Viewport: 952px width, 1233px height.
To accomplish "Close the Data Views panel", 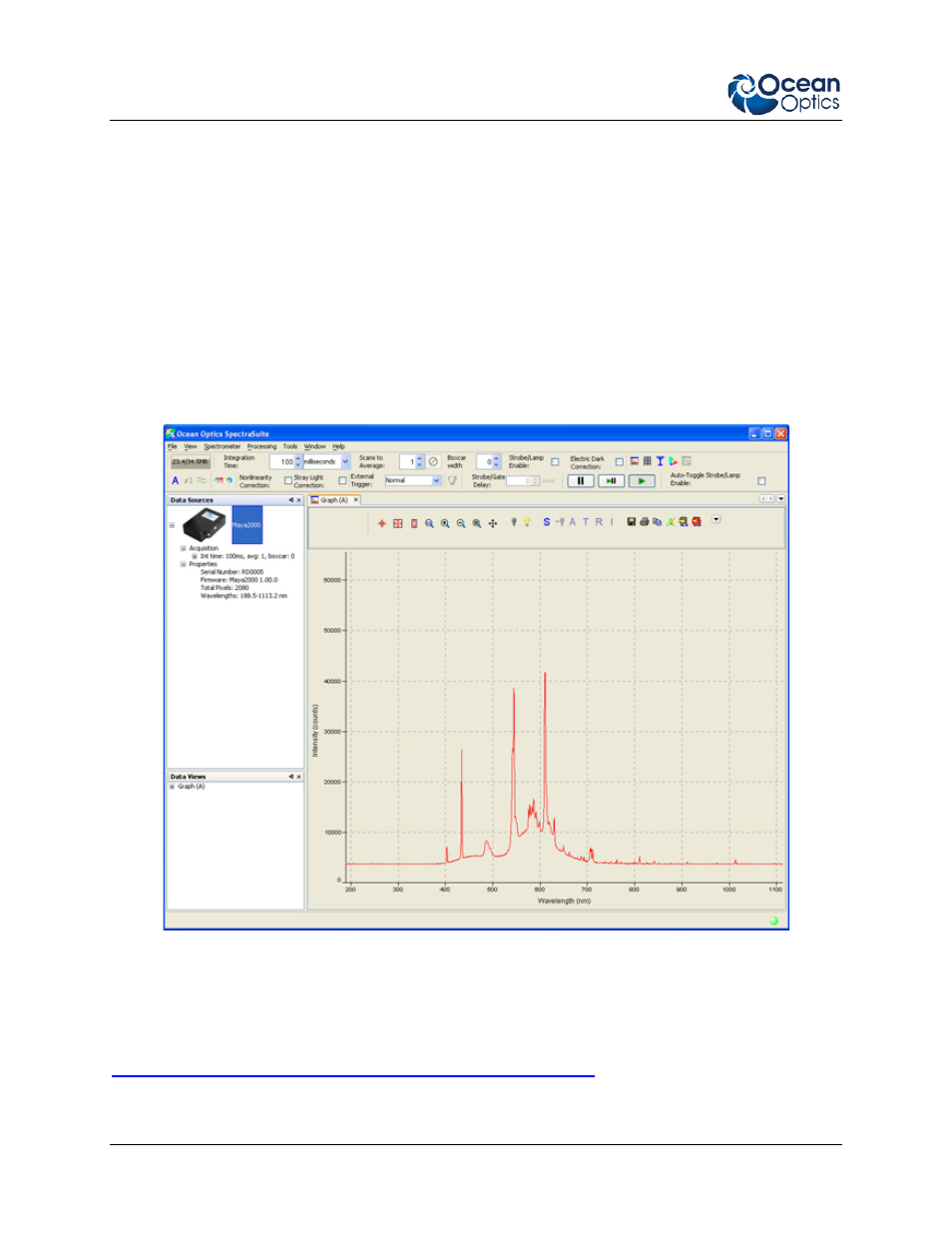I will pos(298,777).
